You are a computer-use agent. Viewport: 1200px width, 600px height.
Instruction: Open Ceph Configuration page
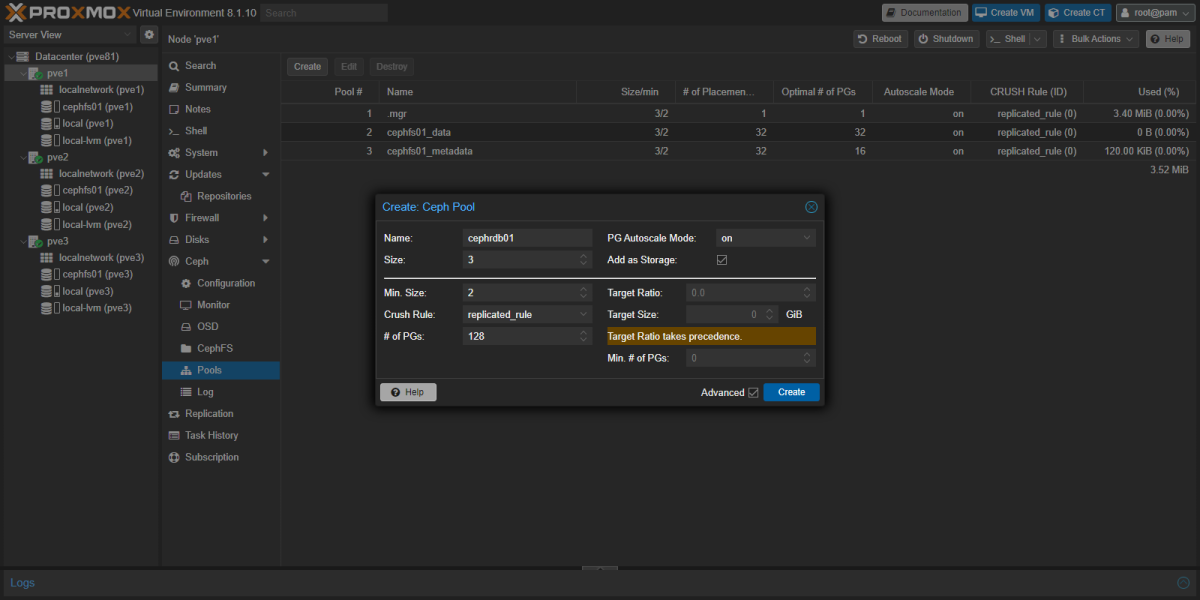pyautogui.click(x=226, y=283)
